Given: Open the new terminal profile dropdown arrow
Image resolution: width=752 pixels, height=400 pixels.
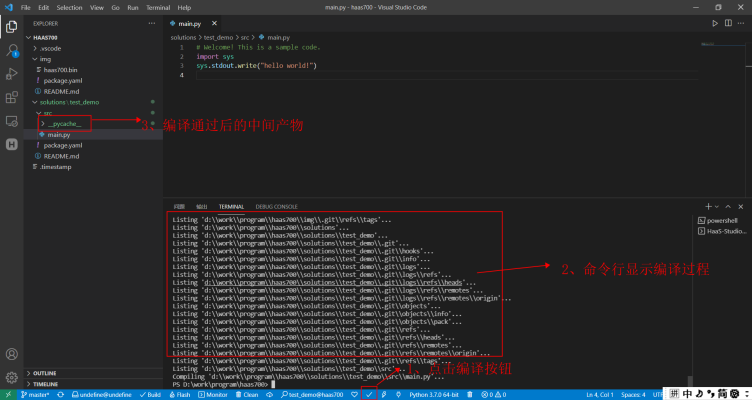Looking at the screenshot, I should coord(717,206).
